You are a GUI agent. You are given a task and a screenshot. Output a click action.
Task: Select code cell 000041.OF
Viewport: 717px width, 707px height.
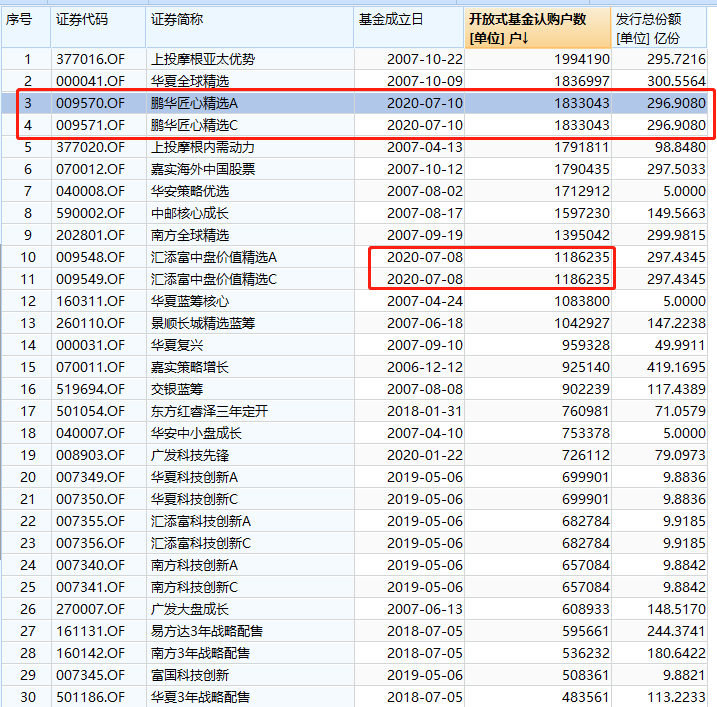click(x=91, y=81)
